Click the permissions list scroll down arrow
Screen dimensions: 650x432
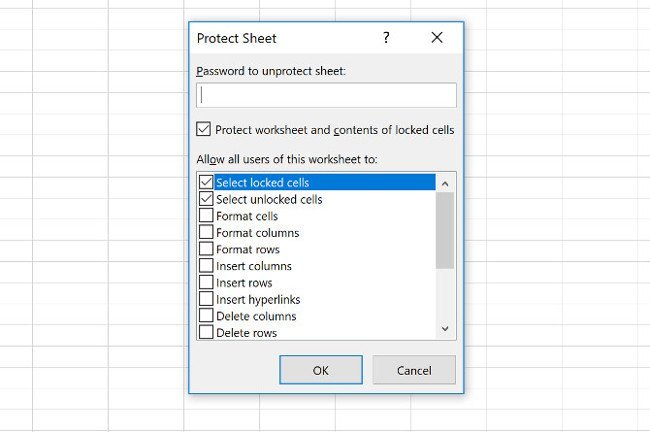pyautogui.click(x=445, y=328)
